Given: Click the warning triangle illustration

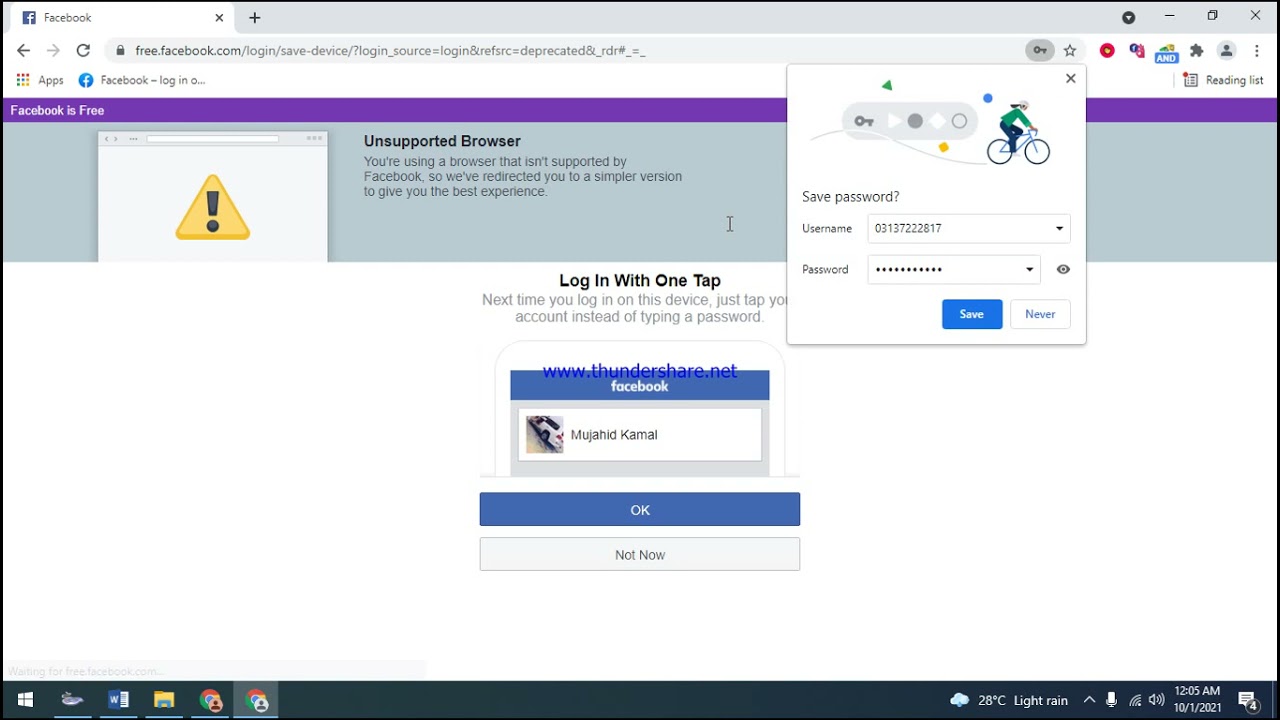Looking at the screenshot, I should click(213, 207).
